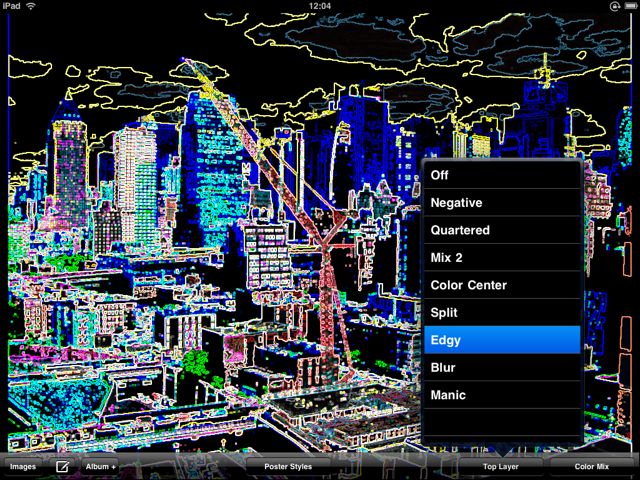Choose the Blur effect
Image resolution: width=640 pixels, height=480 pixels.
[x=502, y=367]
